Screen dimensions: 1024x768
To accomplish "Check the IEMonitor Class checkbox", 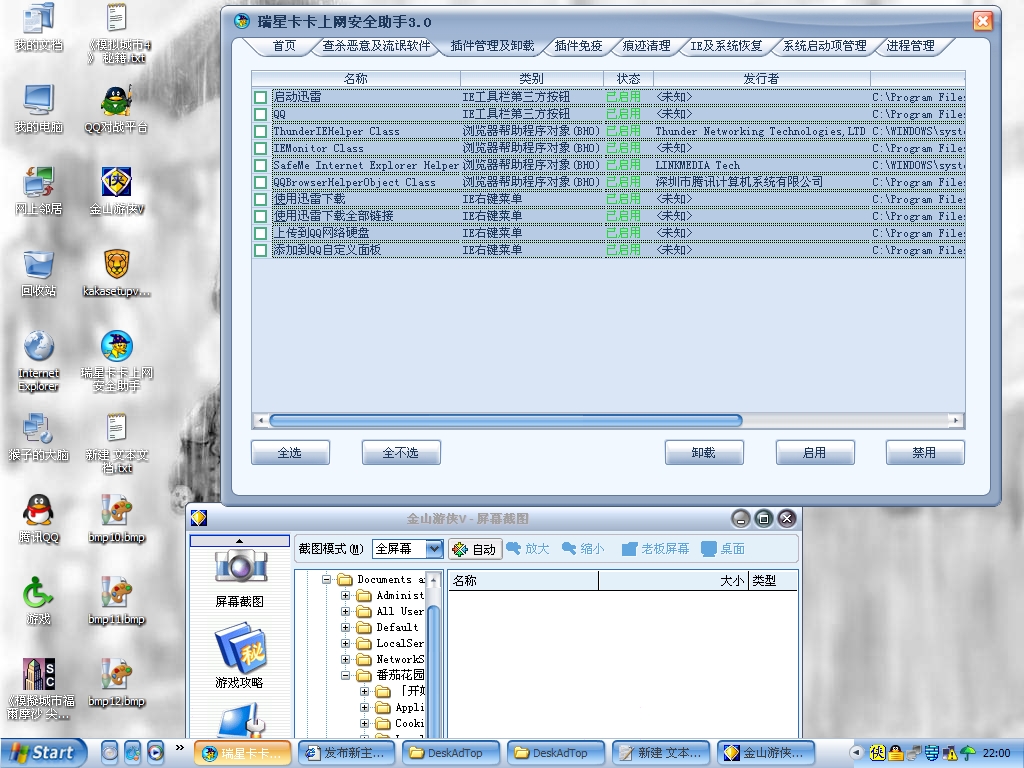I will tap(261, 148).
